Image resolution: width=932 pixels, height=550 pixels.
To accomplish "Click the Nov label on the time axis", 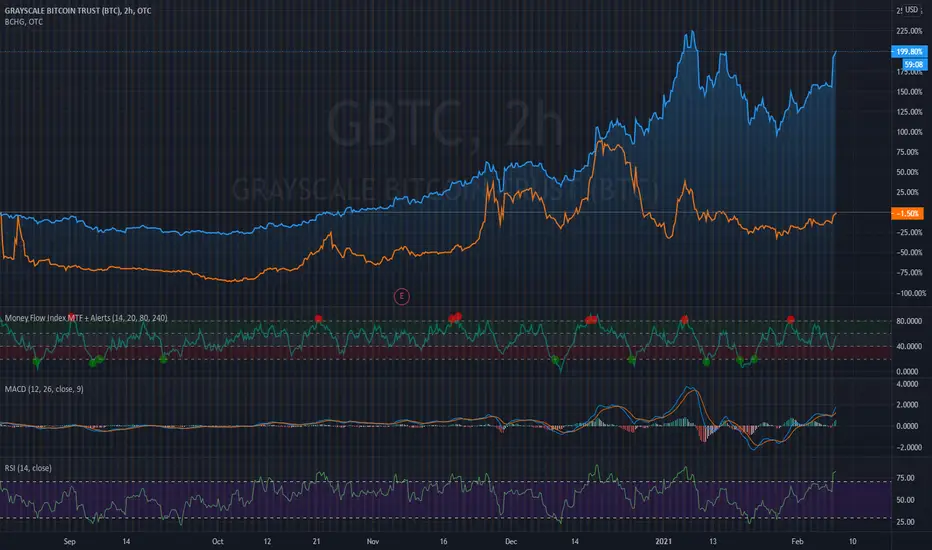I will (373, 542).
